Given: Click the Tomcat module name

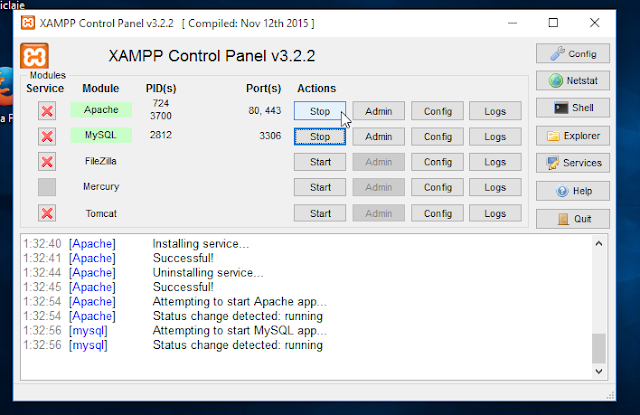Looking at the screenshot, I should click(x=101, y=213).
